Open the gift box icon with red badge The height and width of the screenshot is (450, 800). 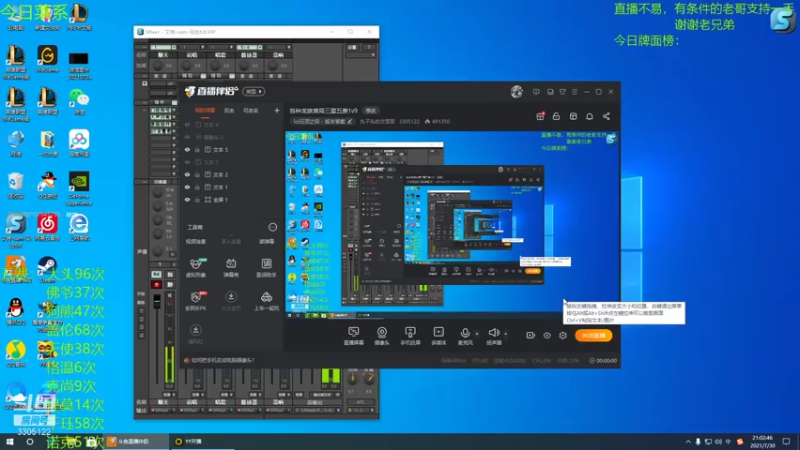pyautogui.click(x=540, y=116)
